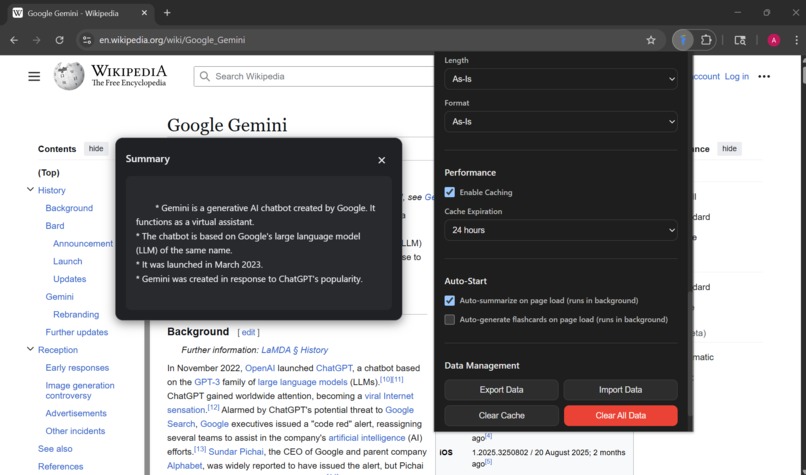Go to See also in contents
The image size is (806, 475).
point(55,449)
